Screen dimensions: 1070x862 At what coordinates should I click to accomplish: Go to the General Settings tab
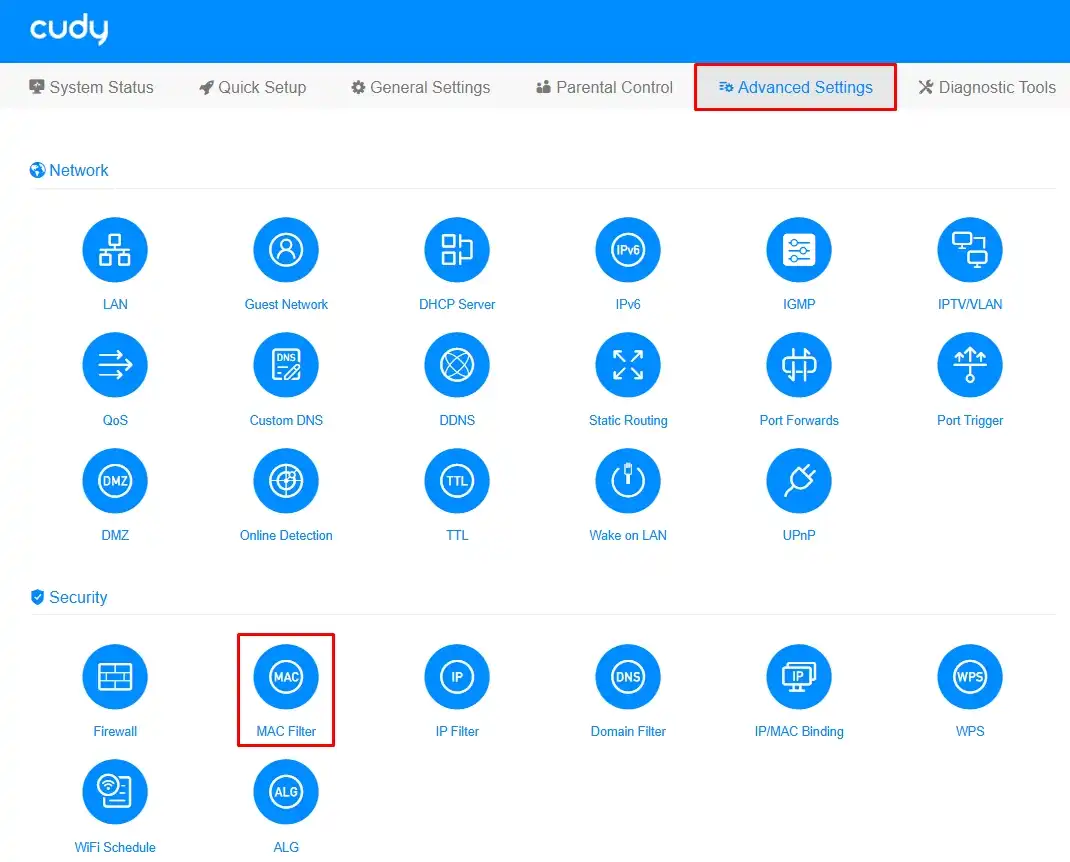(420, 87)
